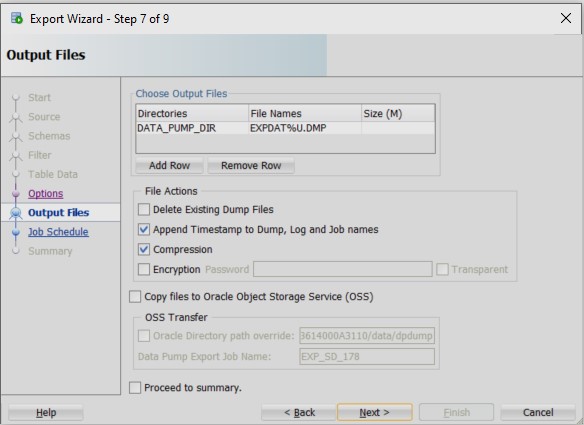Click the Job Schedule step node icon

pyautogui.click(x=16, y=232)
